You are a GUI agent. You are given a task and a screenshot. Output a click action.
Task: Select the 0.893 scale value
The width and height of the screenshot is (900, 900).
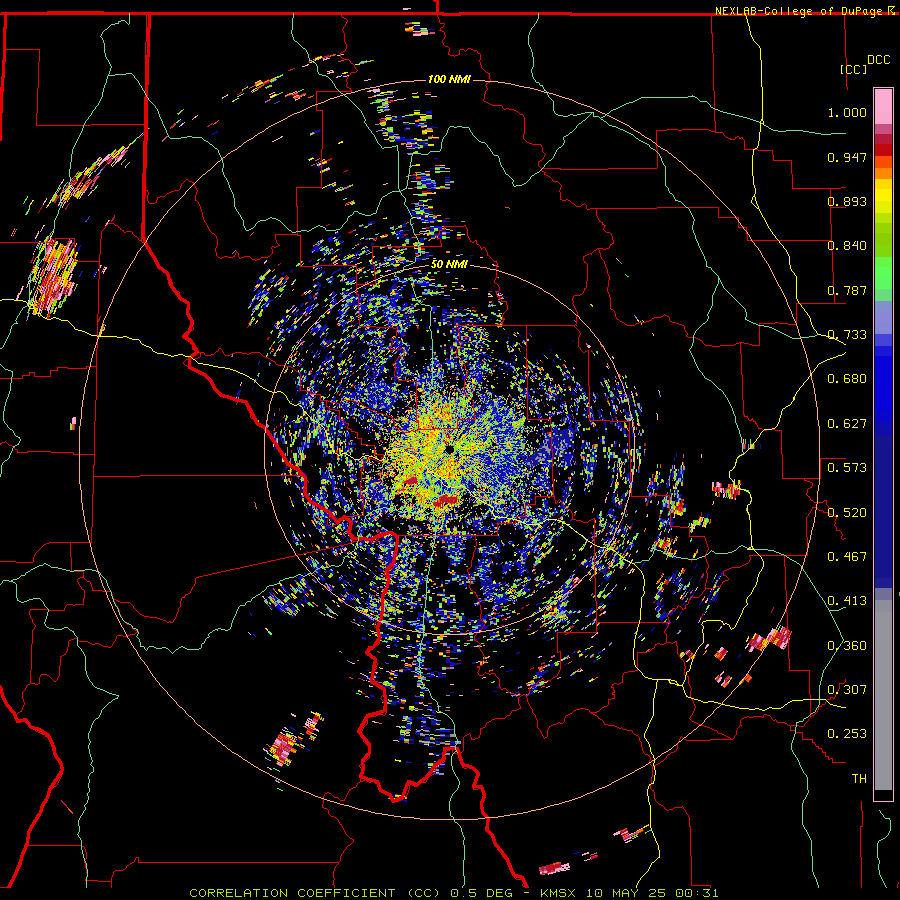pos(847,201)
